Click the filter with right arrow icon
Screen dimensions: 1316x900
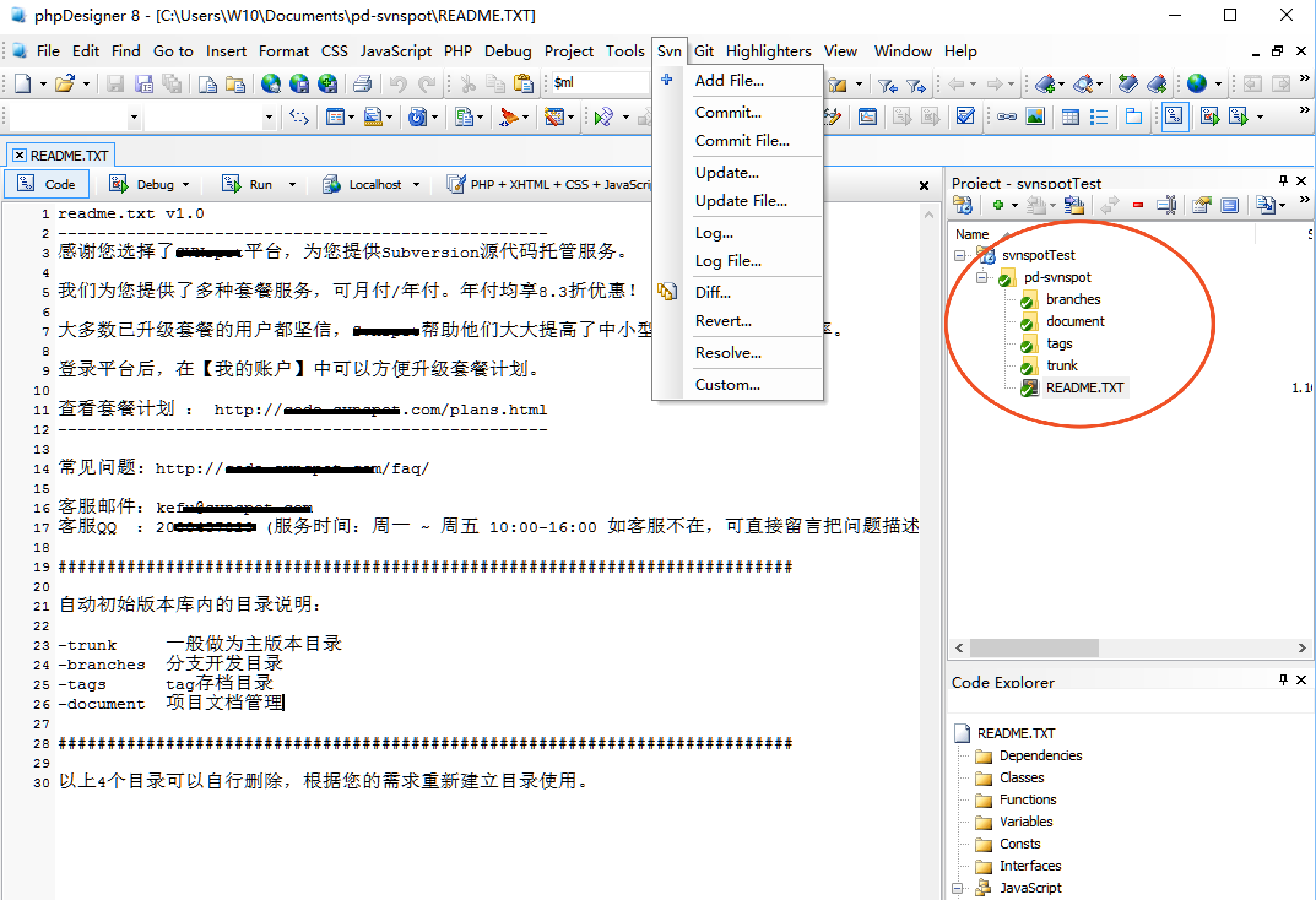coord(916,85)
